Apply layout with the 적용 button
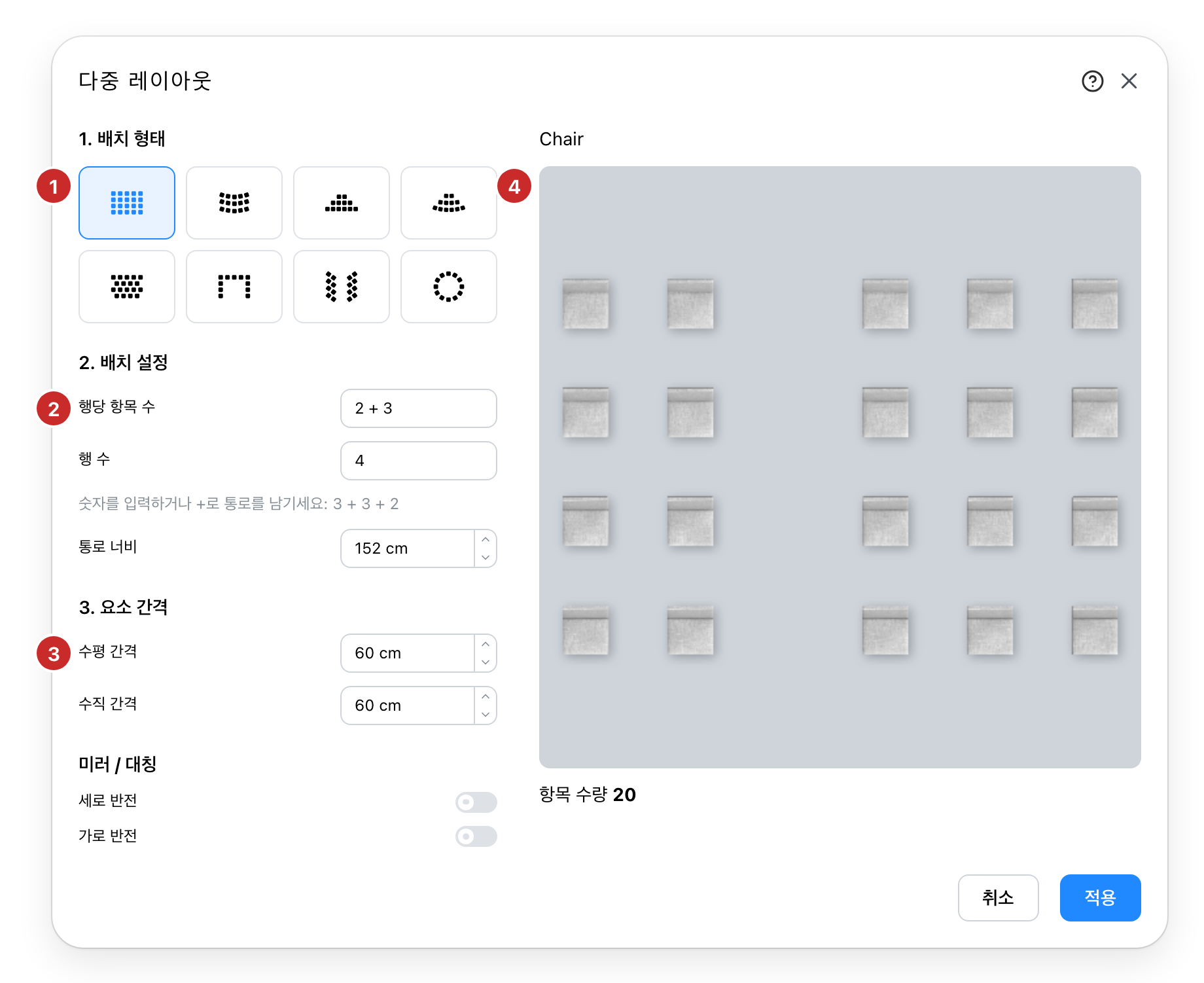 [x=1100, y=897]
